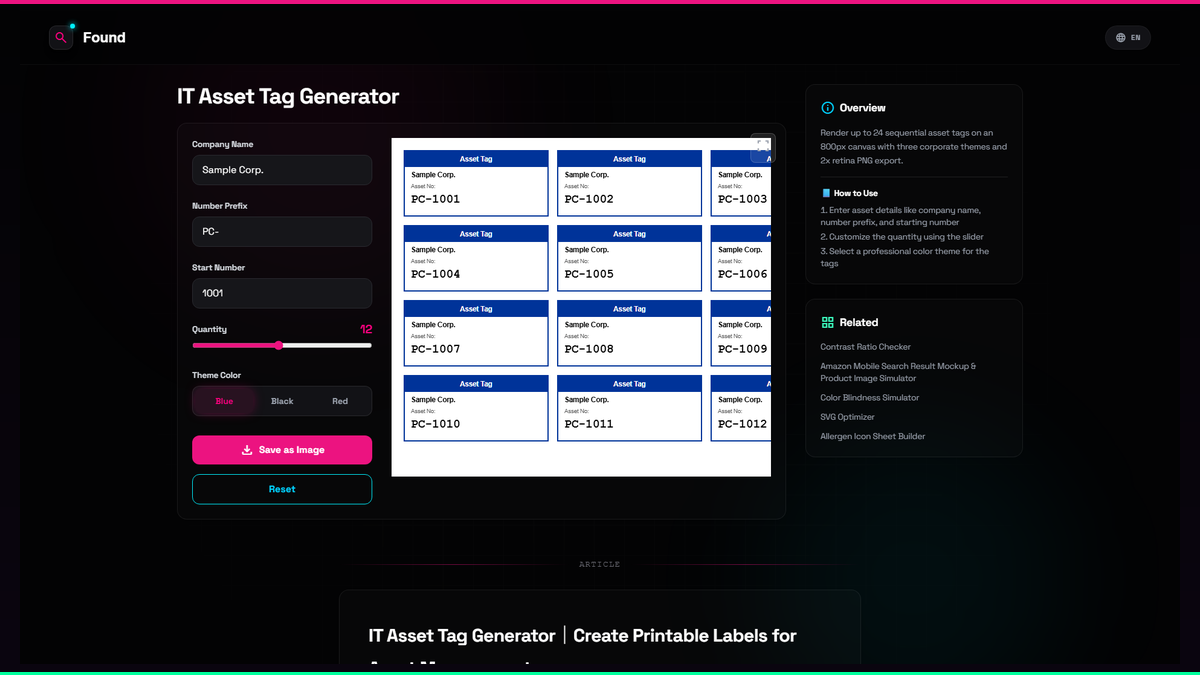Click the Quantity slider handle
1200x675 pixels.
[x=279, y=345]
